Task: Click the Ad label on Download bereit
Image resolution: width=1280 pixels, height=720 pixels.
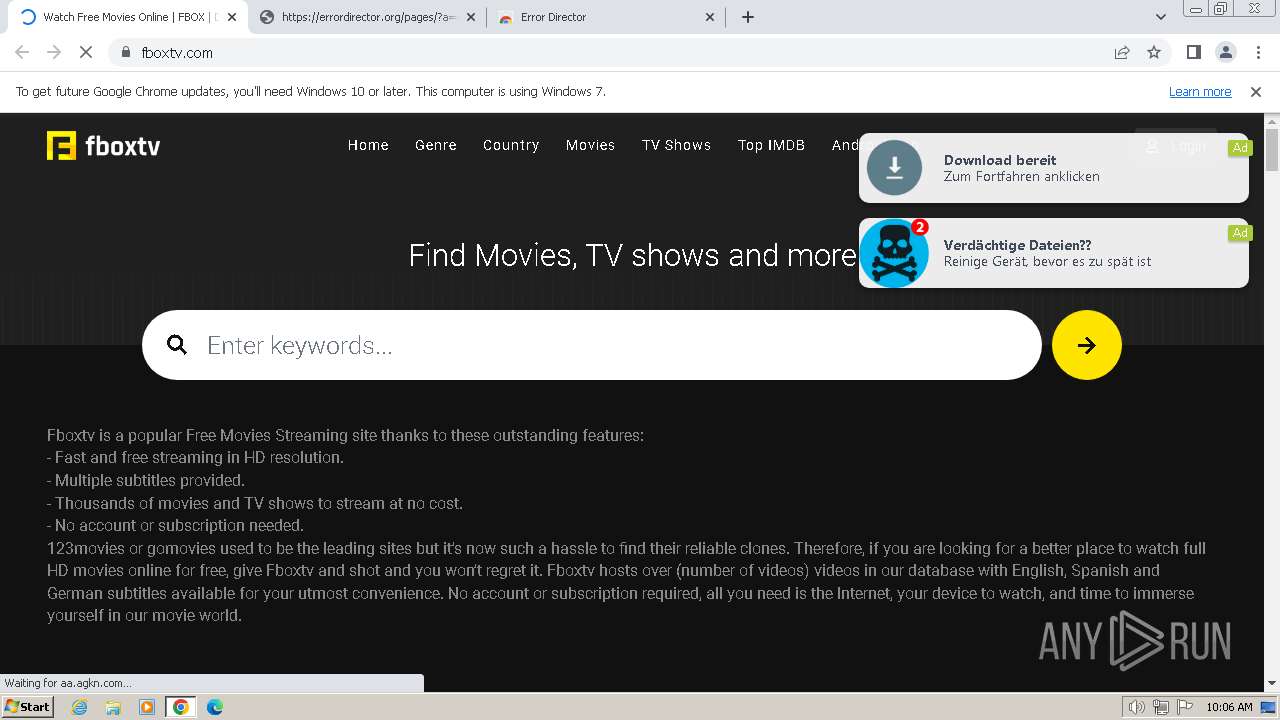Action: pos(1240,147)
